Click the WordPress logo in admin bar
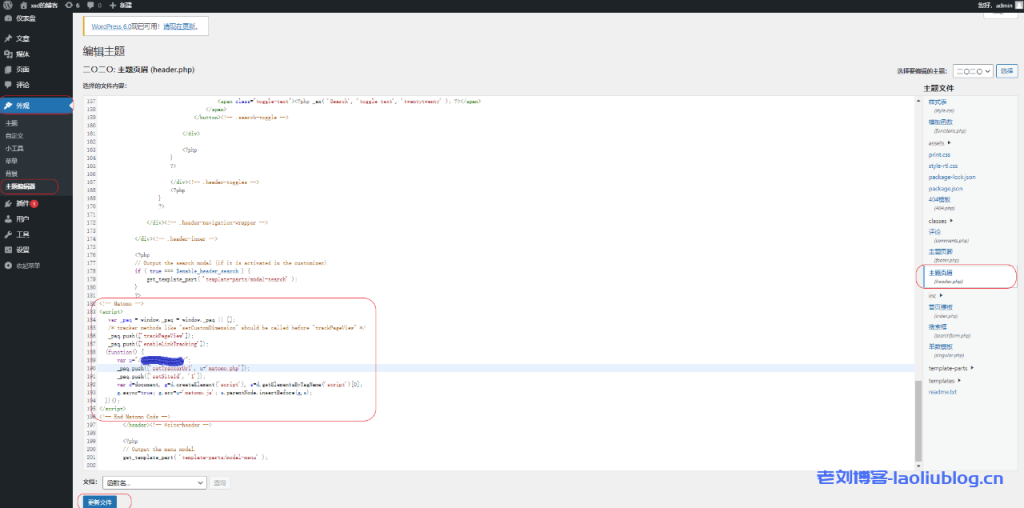The height and width of the screenshot is (508, 1024). [x=7, y=5]
